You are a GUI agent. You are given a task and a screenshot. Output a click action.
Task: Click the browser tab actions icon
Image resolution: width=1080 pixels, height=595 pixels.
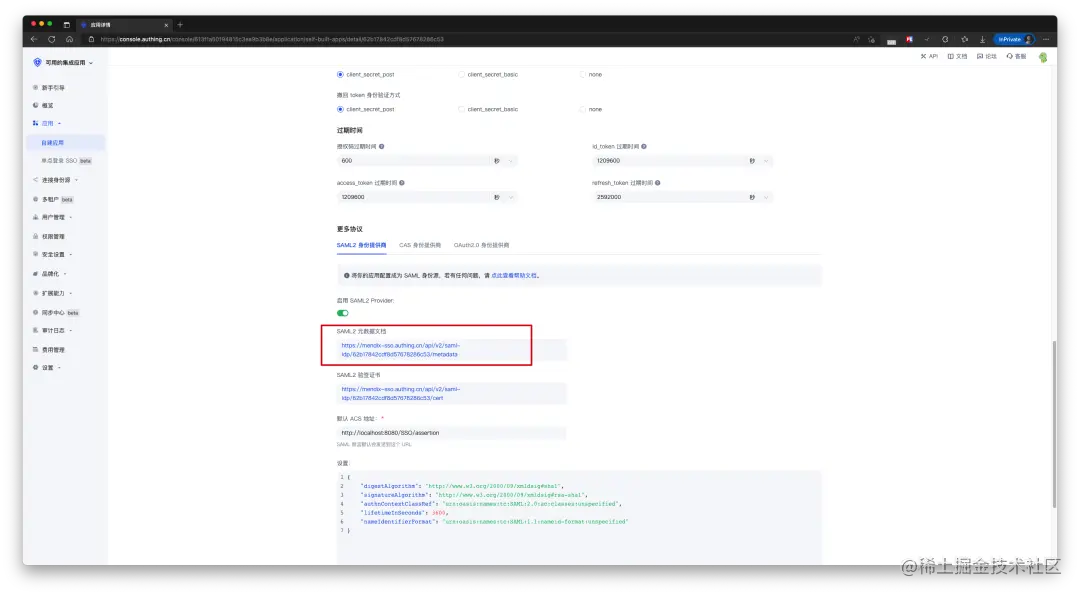pyautogui.click(x=67, y=24)
